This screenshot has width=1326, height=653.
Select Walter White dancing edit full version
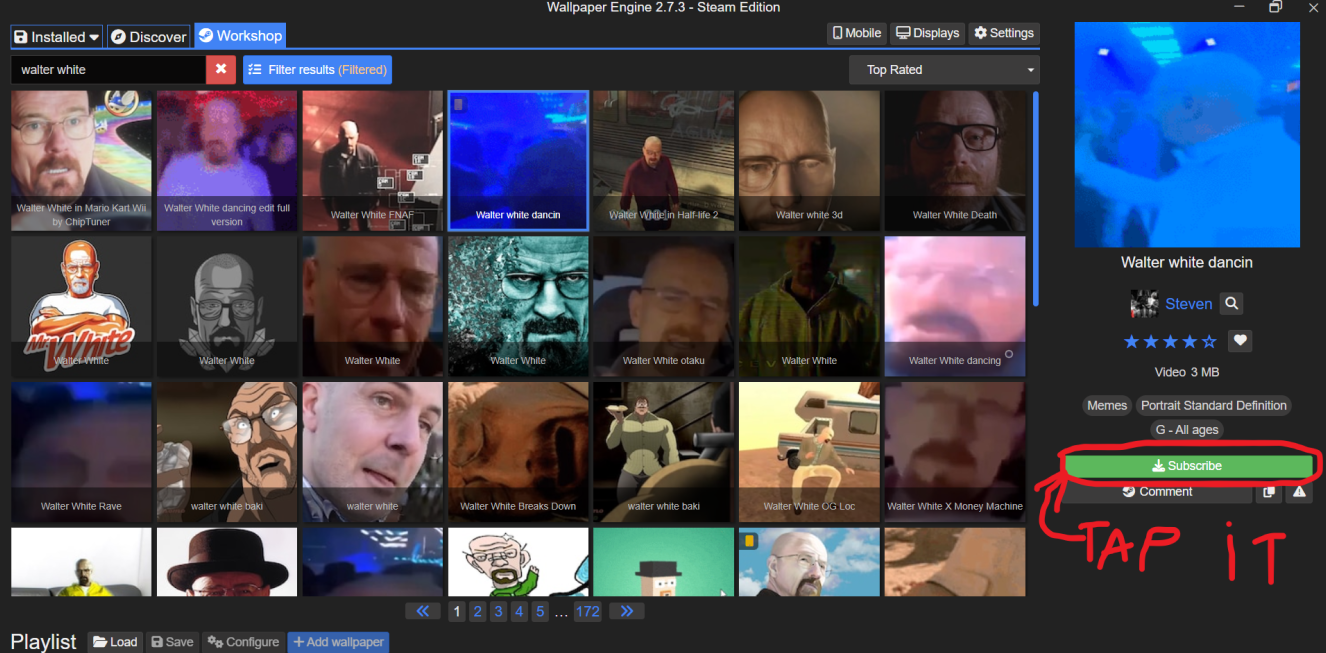click(x=227, y=161)
